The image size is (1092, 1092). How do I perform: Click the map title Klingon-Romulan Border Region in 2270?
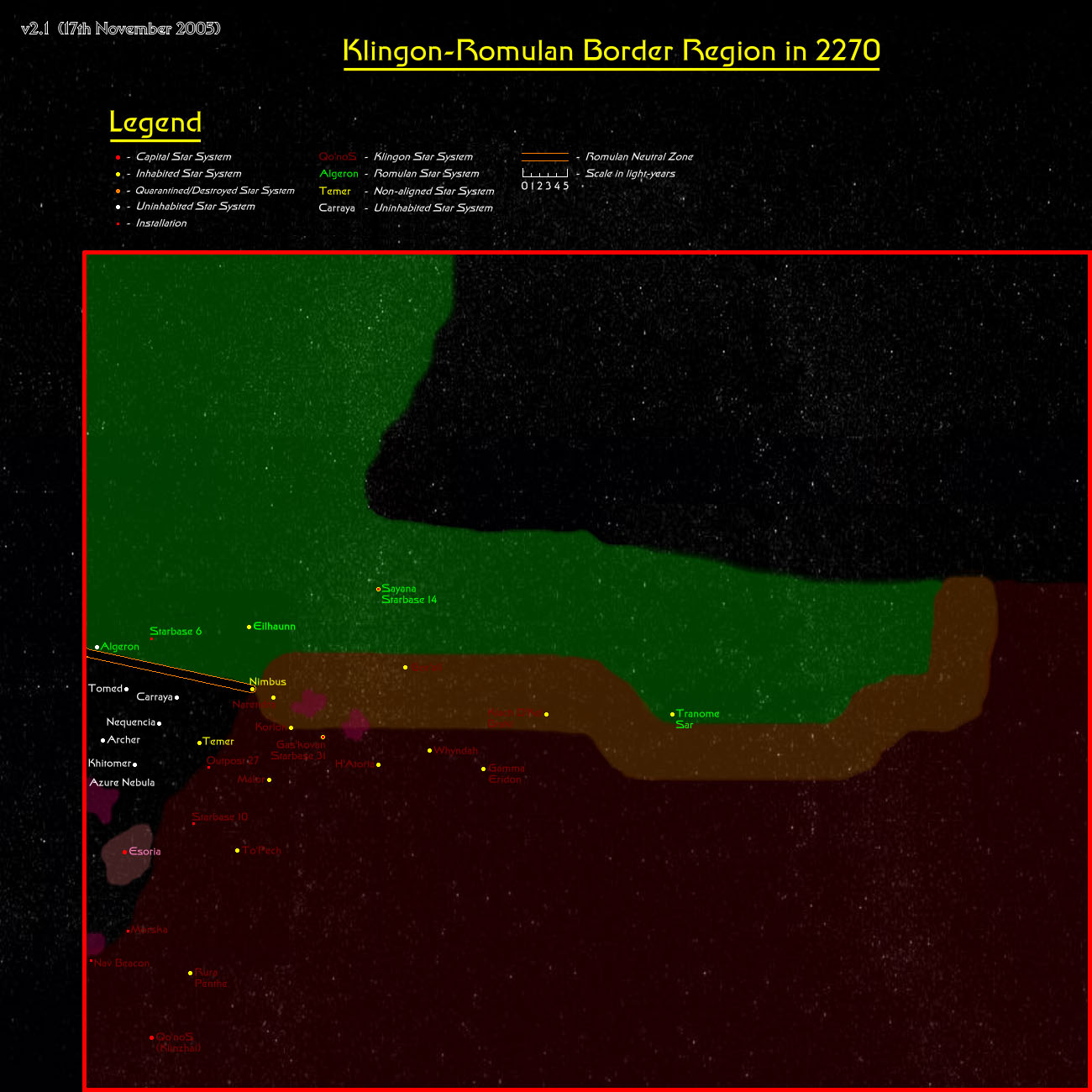tap(612, 51)
